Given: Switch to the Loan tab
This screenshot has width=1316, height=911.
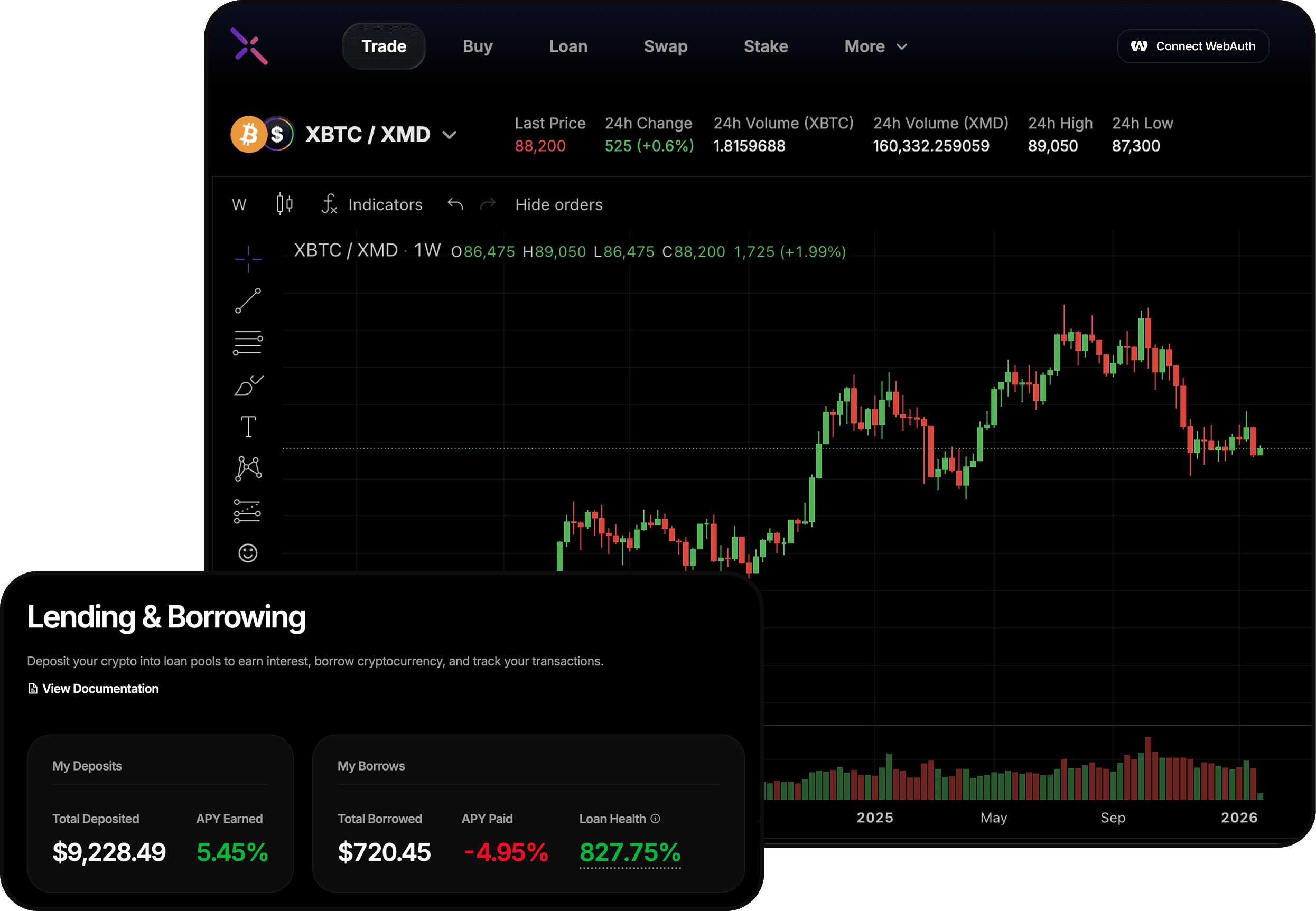Looking at the screenshot, I should (568, 46).
